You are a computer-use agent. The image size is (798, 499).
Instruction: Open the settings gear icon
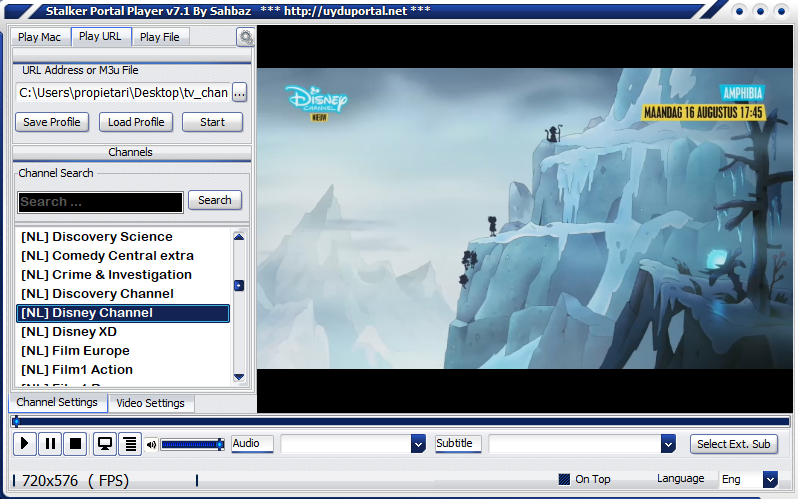pyautogui.click(x=245, y=37)
